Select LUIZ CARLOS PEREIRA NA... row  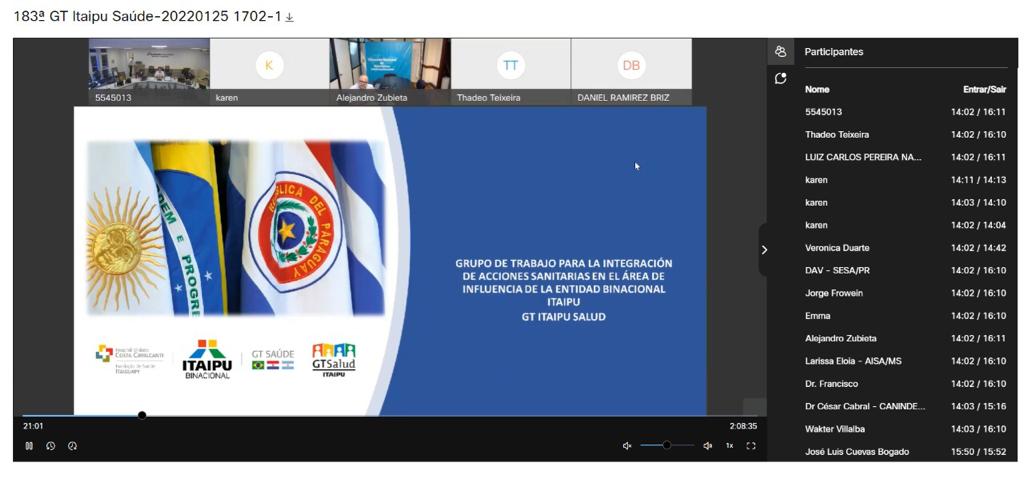tap(905, 157)
